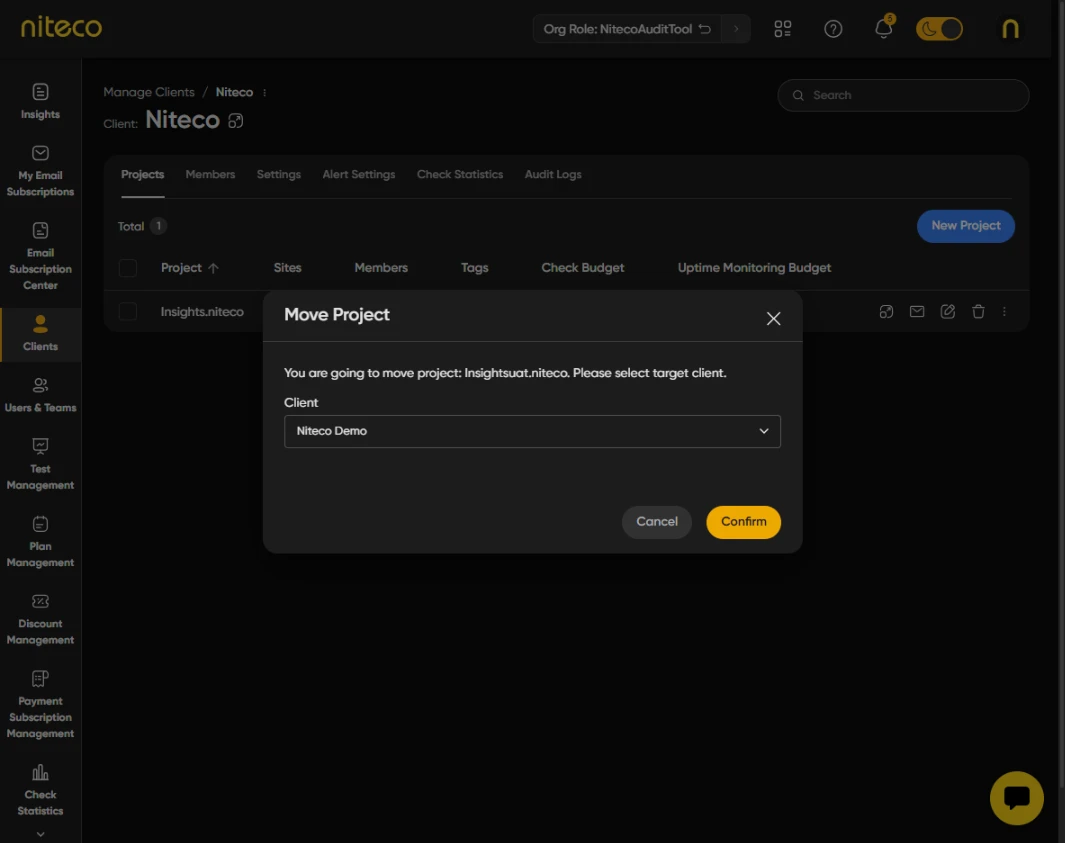Click the Total count badge
Viewport: 1065px width, 843px height.
click(158, 226)
